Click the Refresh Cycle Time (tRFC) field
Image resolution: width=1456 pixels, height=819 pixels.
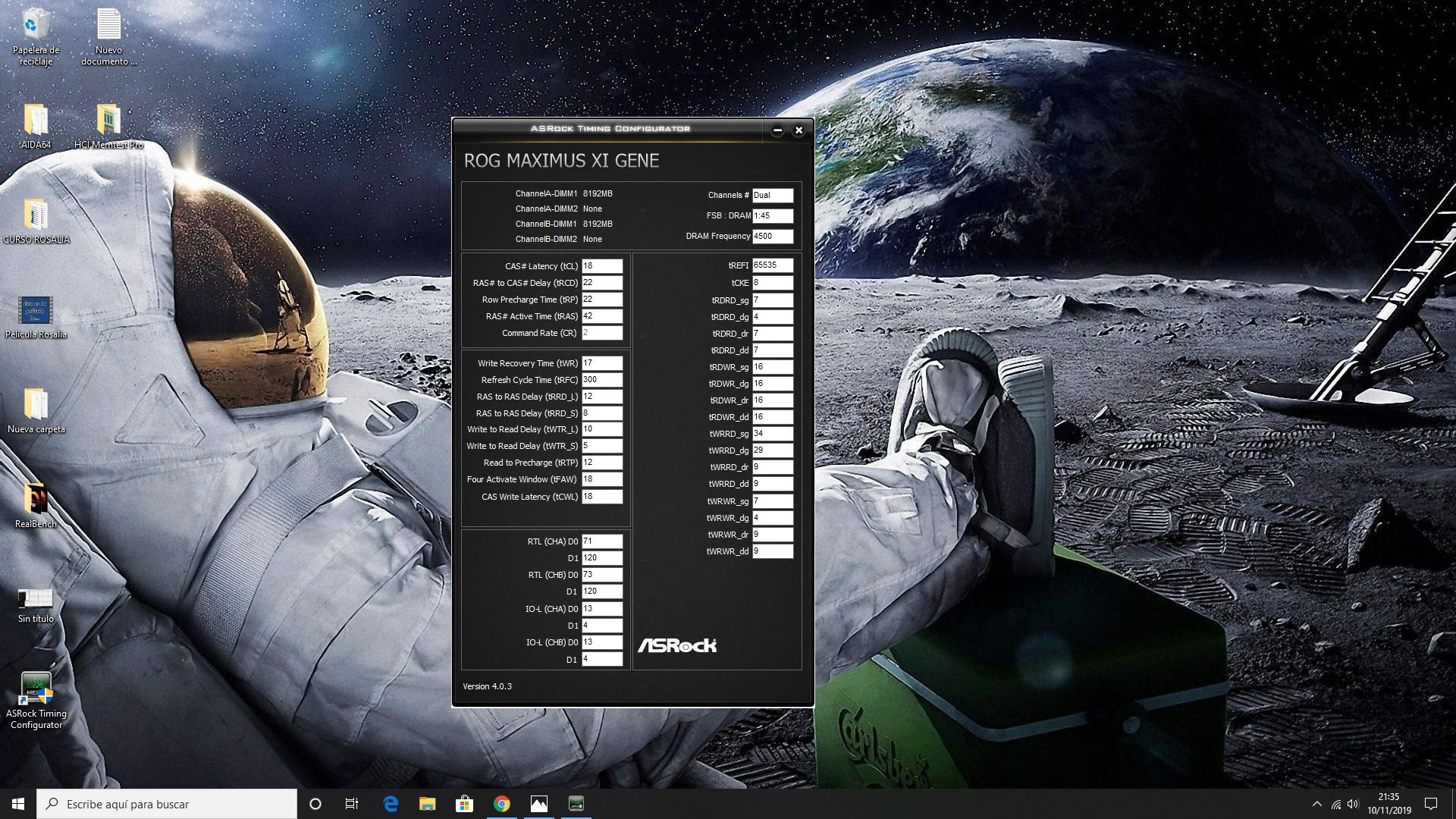coord(601,380)
